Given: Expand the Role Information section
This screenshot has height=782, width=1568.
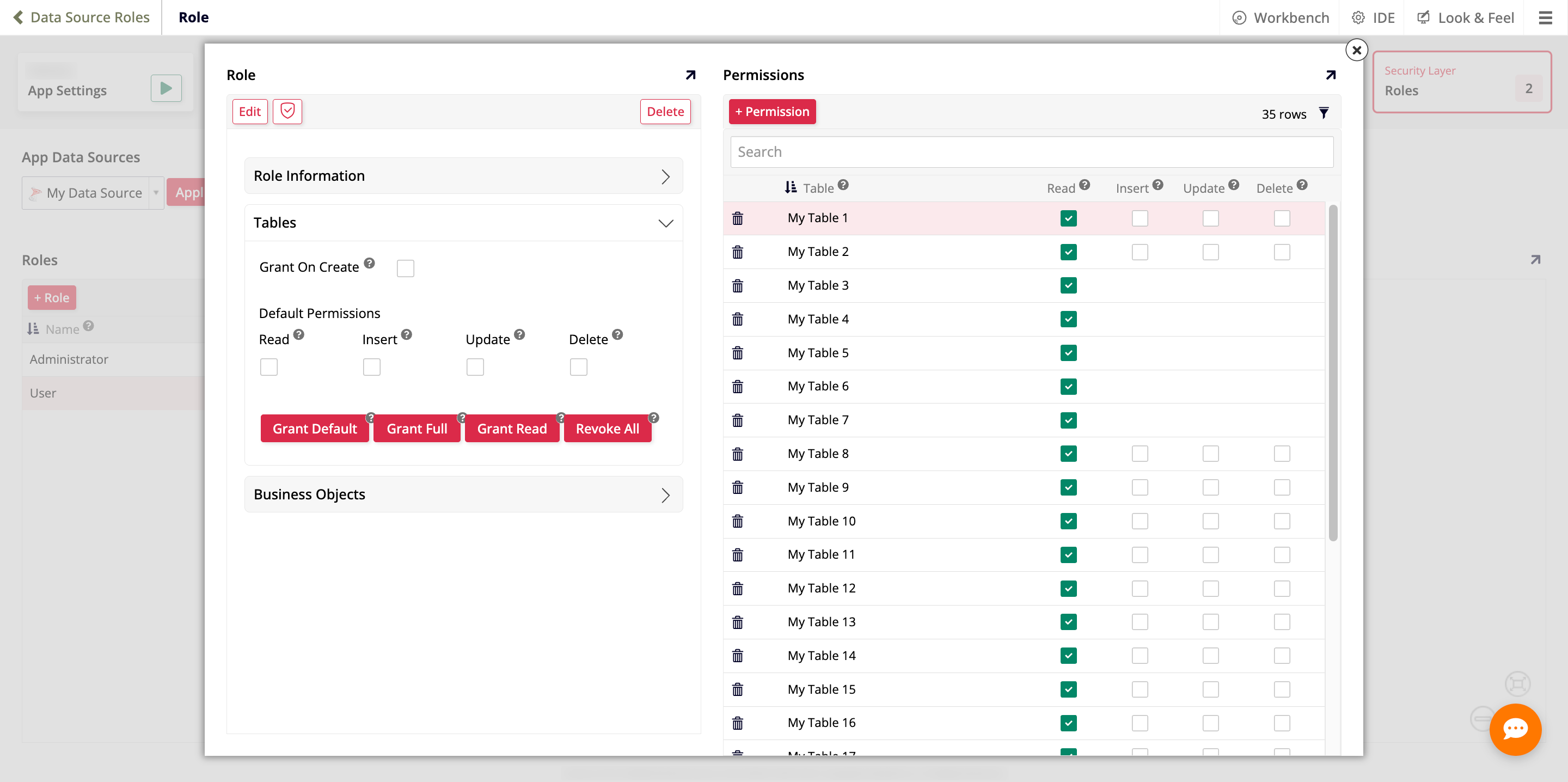Looking at the screenshot, I should tap(463, 176).
